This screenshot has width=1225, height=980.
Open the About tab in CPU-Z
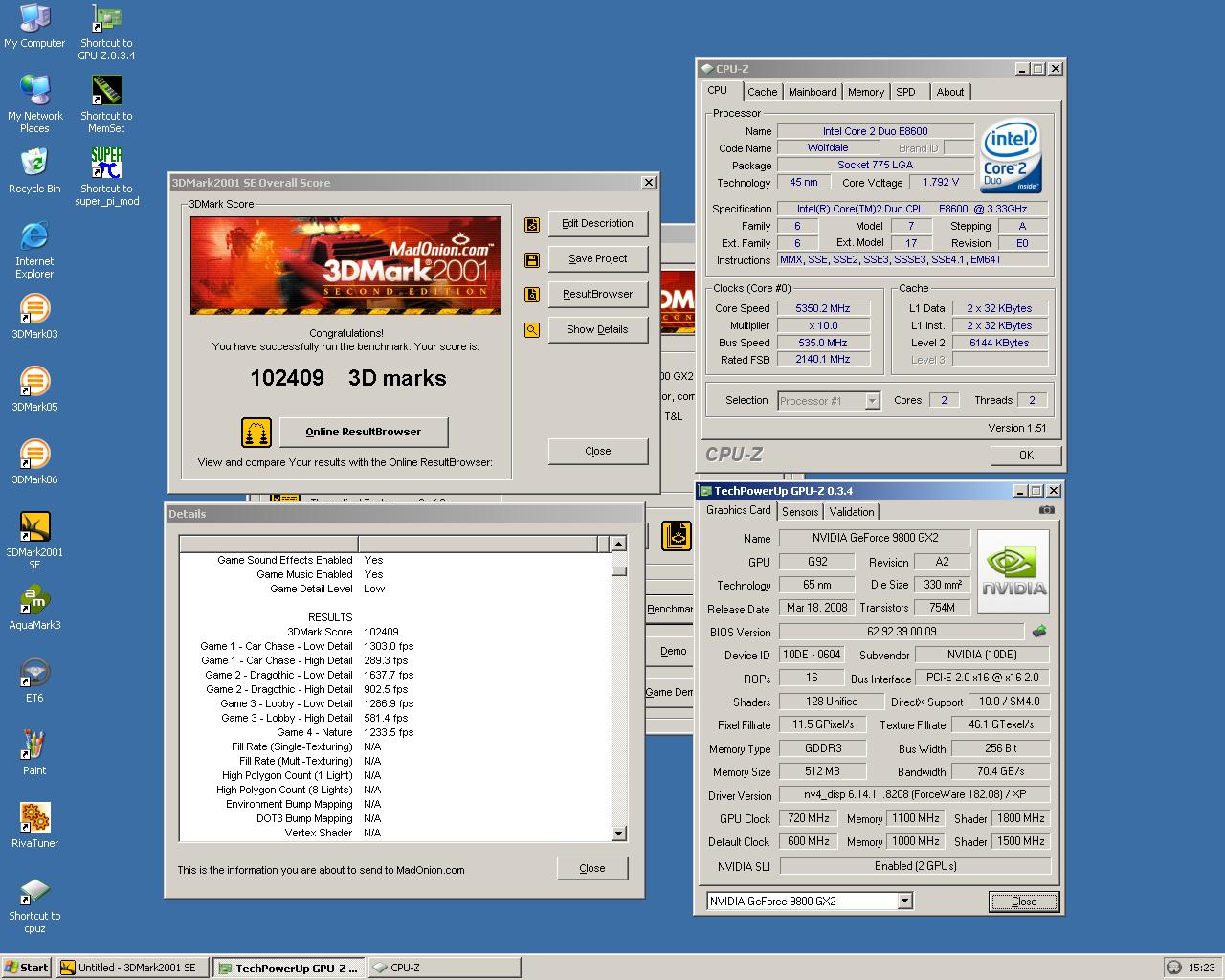tap(950, 92)
